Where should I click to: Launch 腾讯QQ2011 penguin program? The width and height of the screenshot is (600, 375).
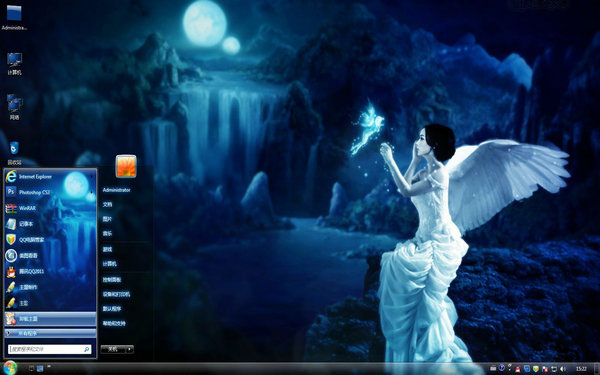50,271
